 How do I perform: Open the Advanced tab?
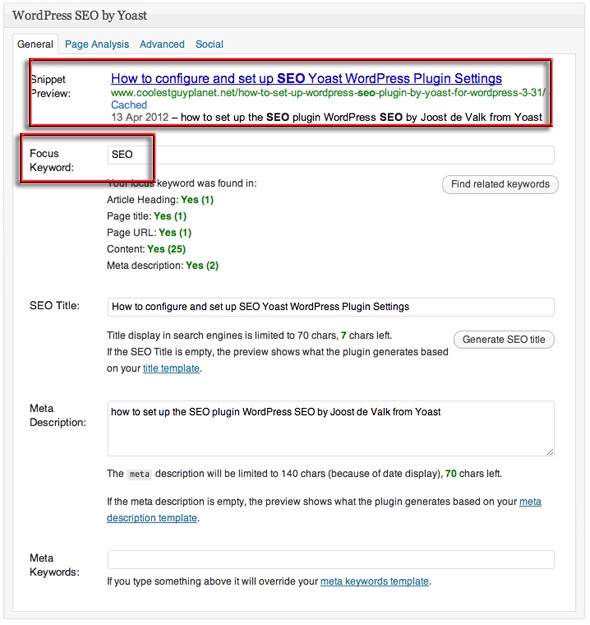click(x=162, y=44)
